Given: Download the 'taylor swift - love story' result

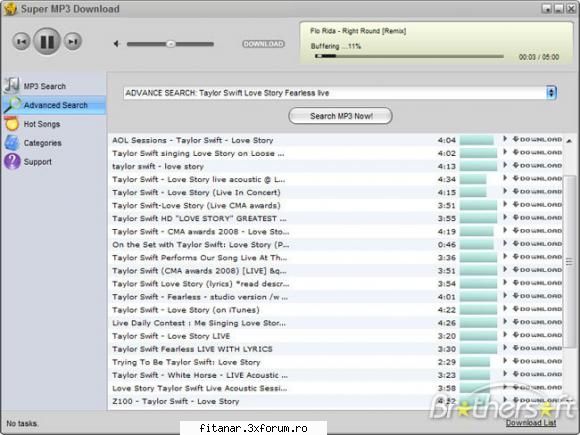Looking at the screenshot, I should [537, 165].
